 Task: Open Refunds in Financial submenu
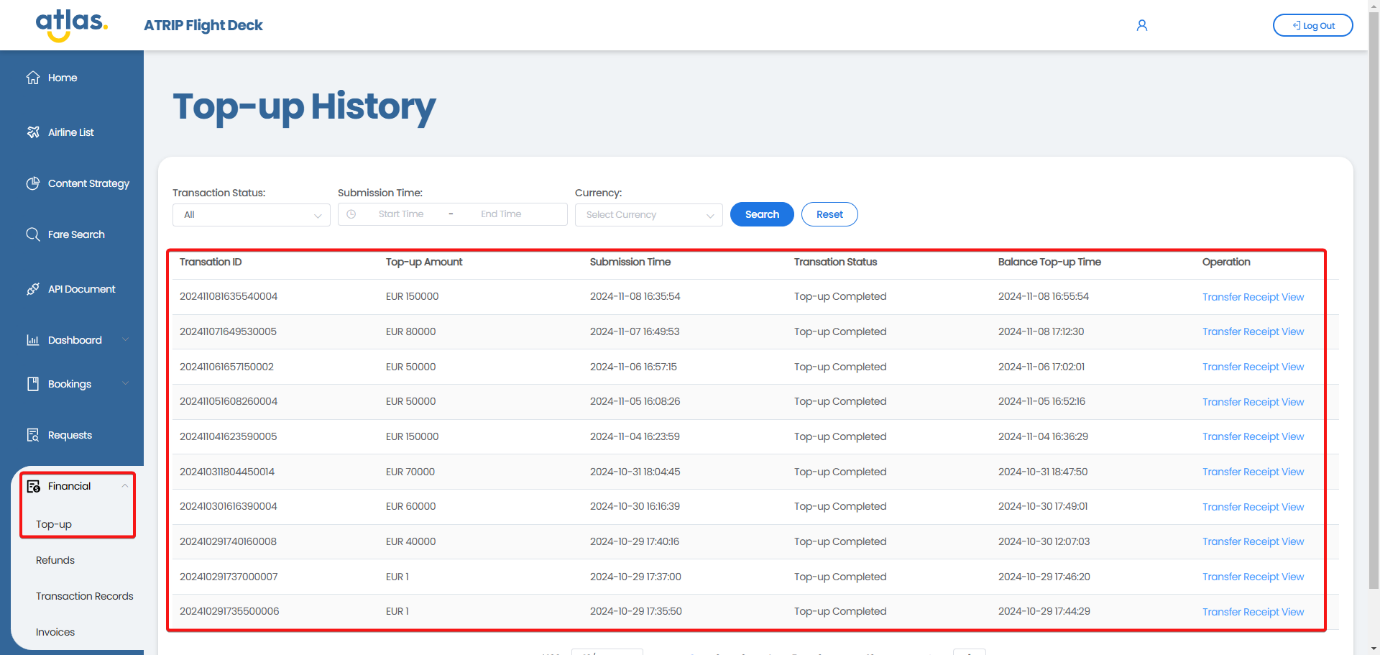(55, 561)
